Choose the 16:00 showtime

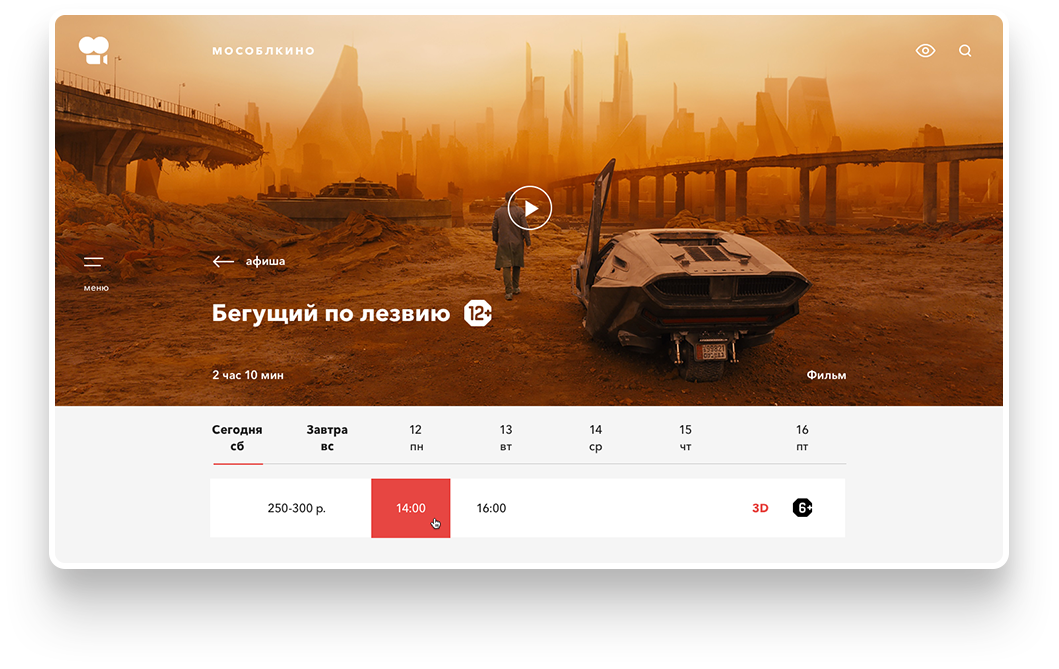491,508
